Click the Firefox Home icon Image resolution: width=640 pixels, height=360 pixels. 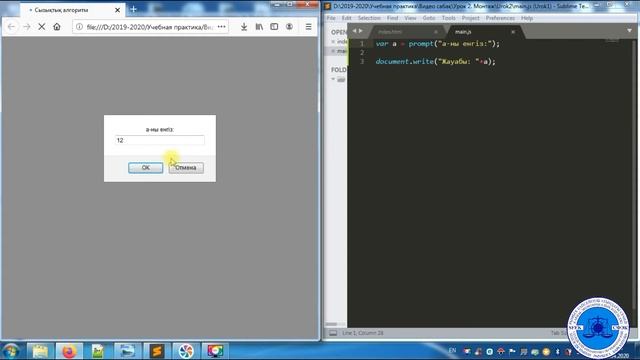[x=57, y=27]
